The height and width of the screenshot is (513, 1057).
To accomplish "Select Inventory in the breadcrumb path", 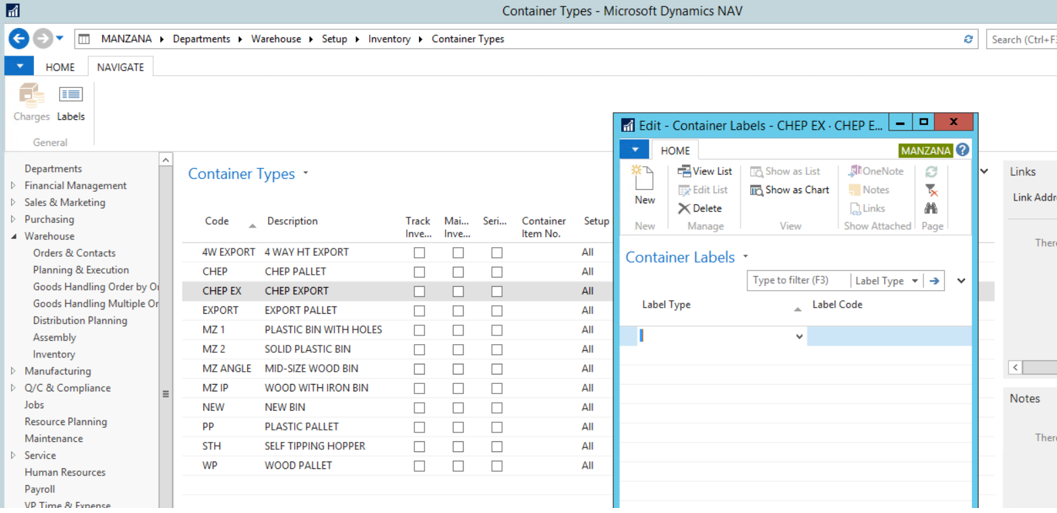I will tap(389, 39).
